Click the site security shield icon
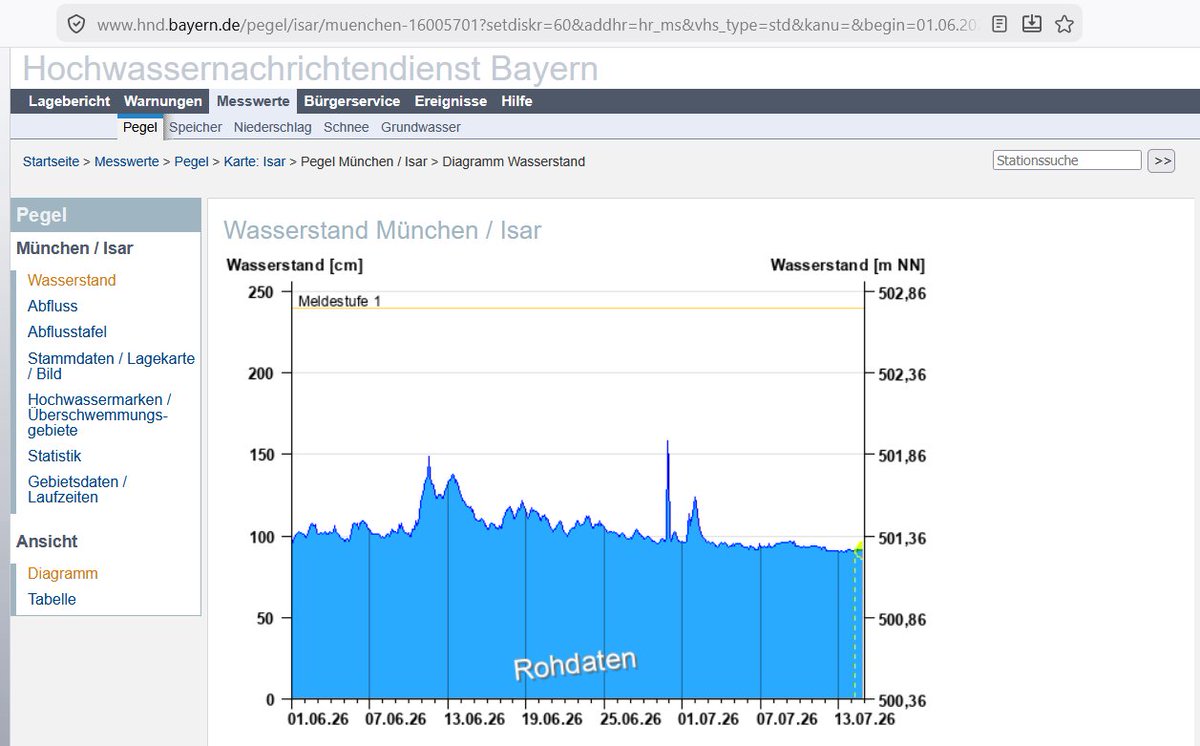The height and width of the screenshot is (746, 1200). [x=75, y=23]
